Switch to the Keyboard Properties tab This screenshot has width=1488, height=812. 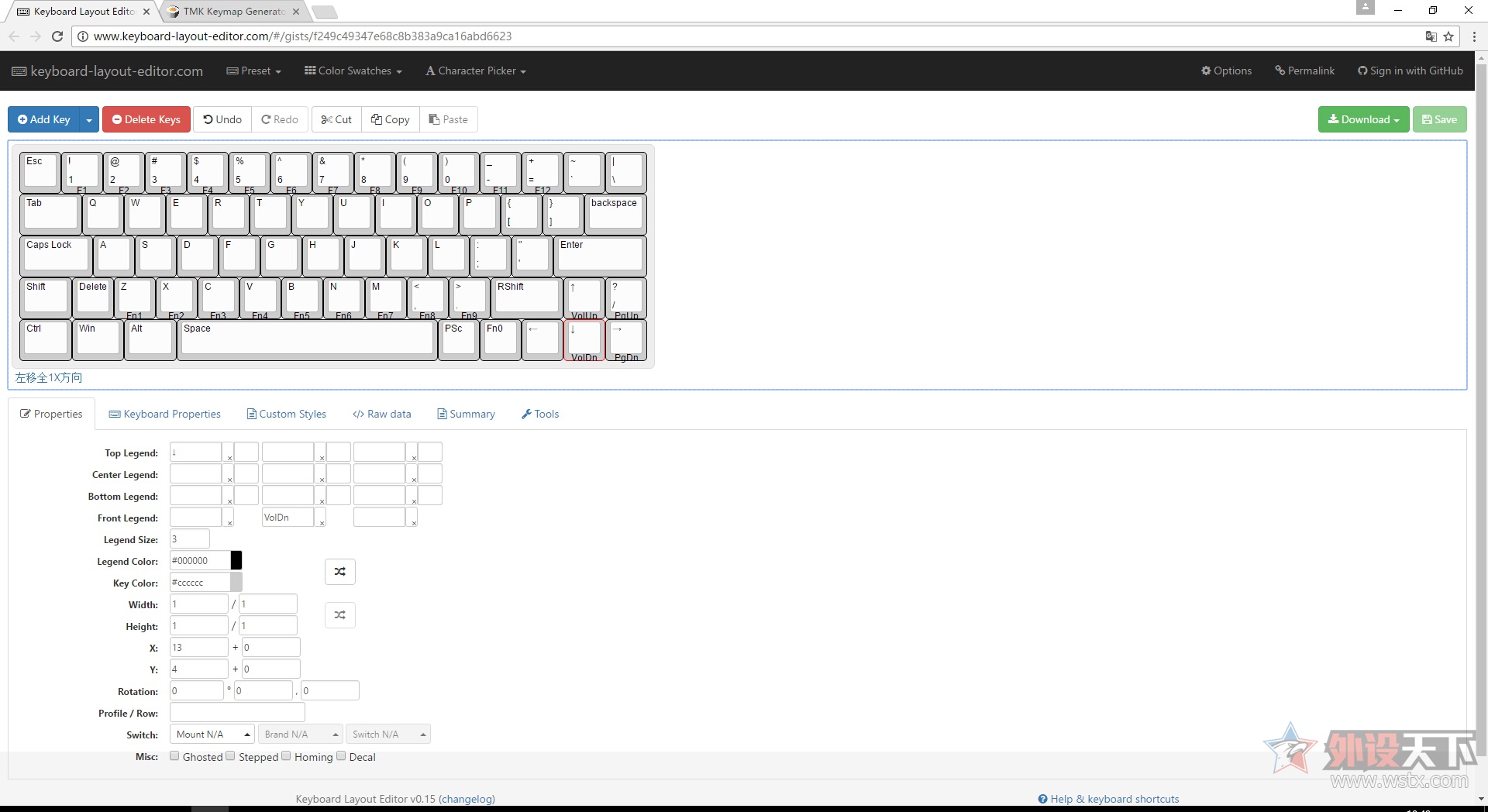pos(165,415)
